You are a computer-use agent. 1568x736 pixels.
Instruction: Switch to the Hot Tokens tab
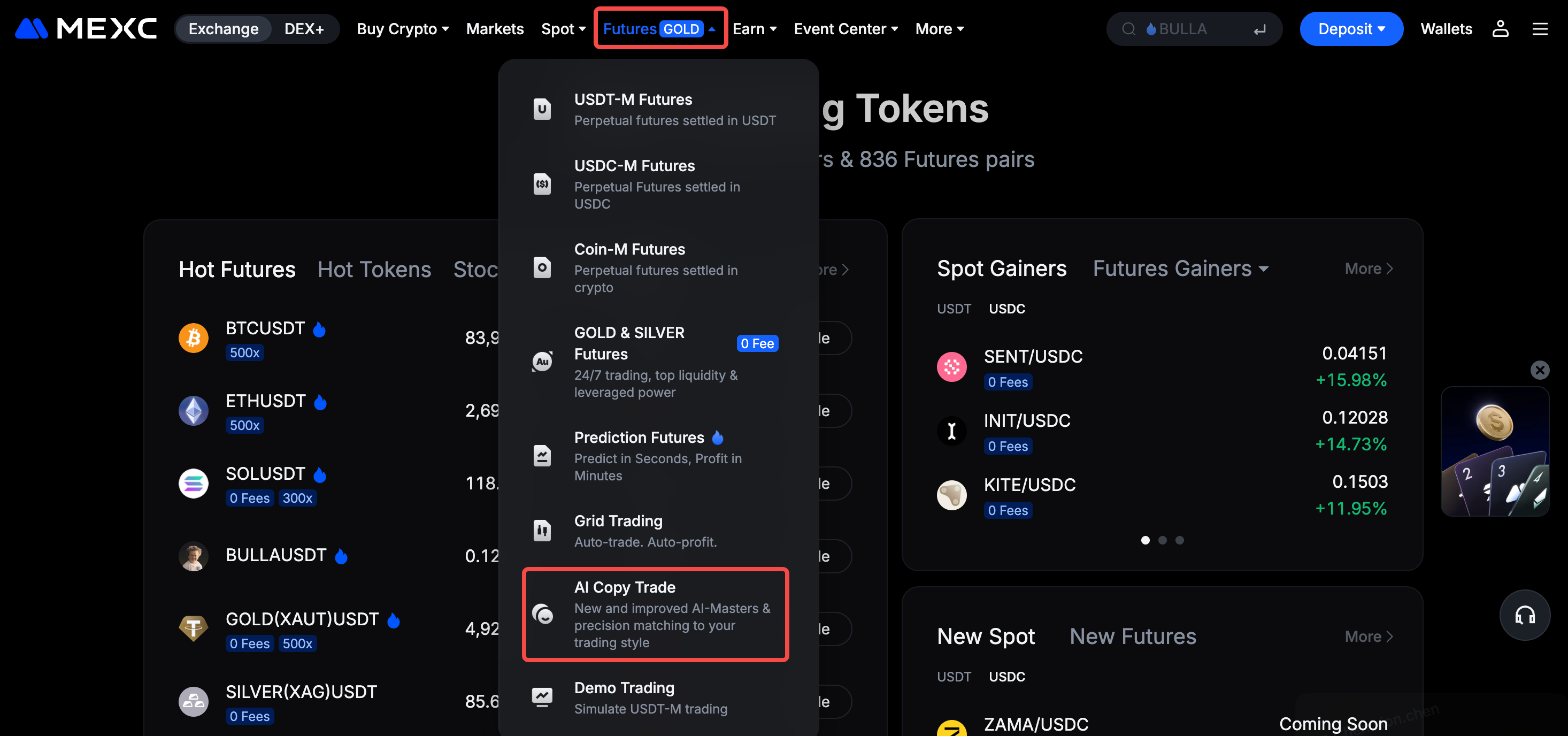pos(374,270)
